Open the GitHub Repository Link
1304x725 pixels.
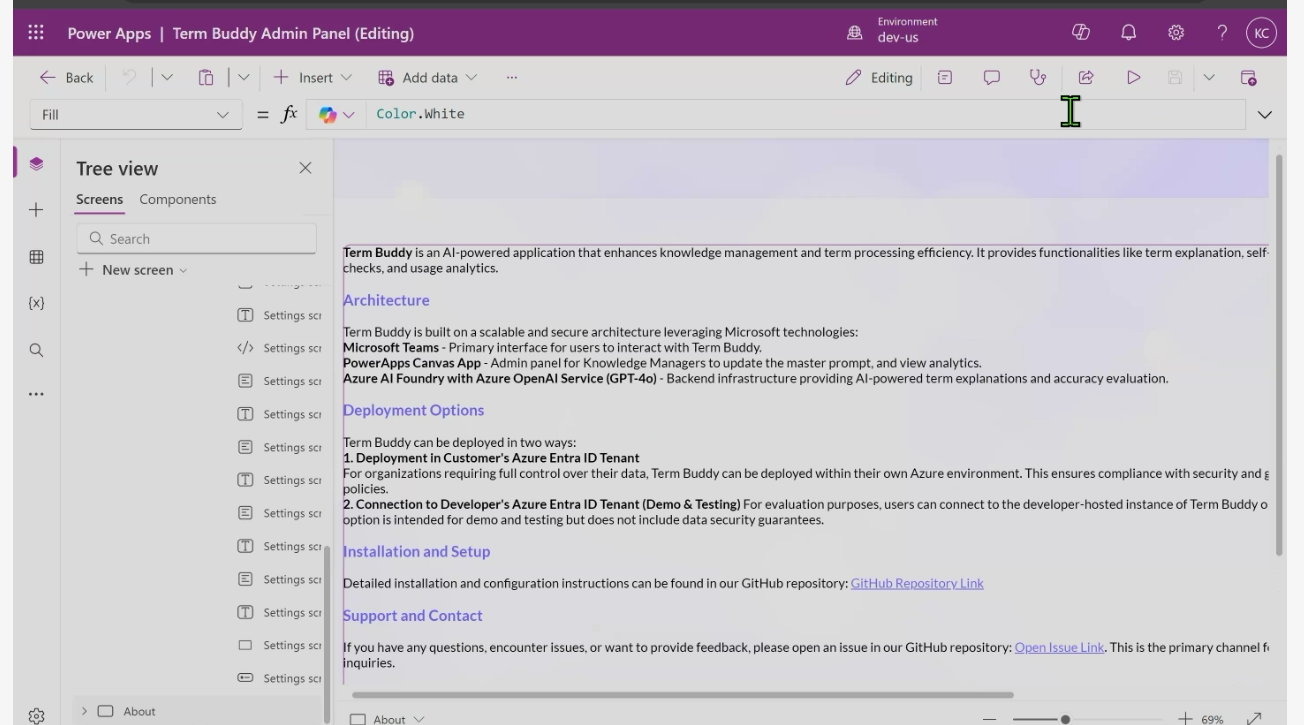pyautogui.click(x=917, y=583)
